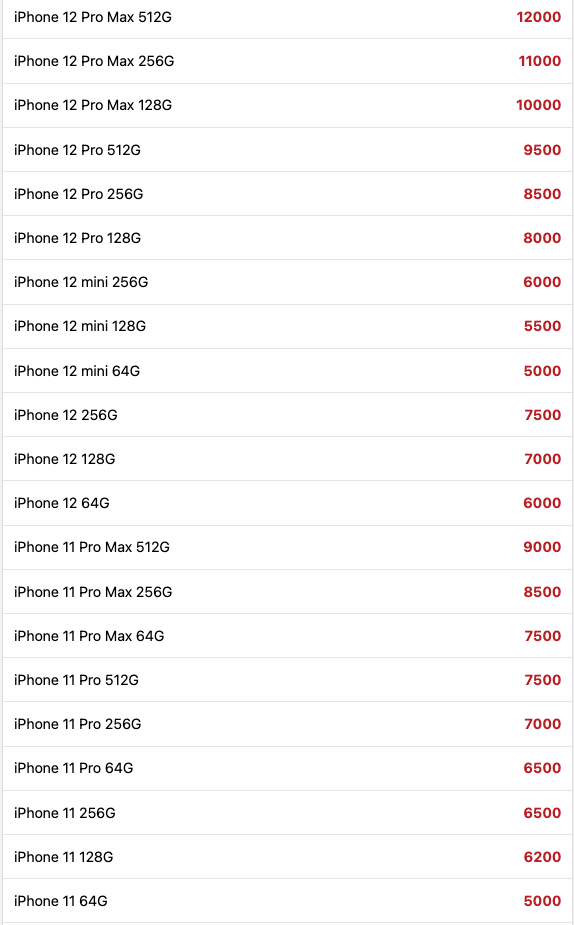The image size is (574, 925).
Task: Click the iPhone 12 Pro Max 256G entry
Action: [287, 61]
